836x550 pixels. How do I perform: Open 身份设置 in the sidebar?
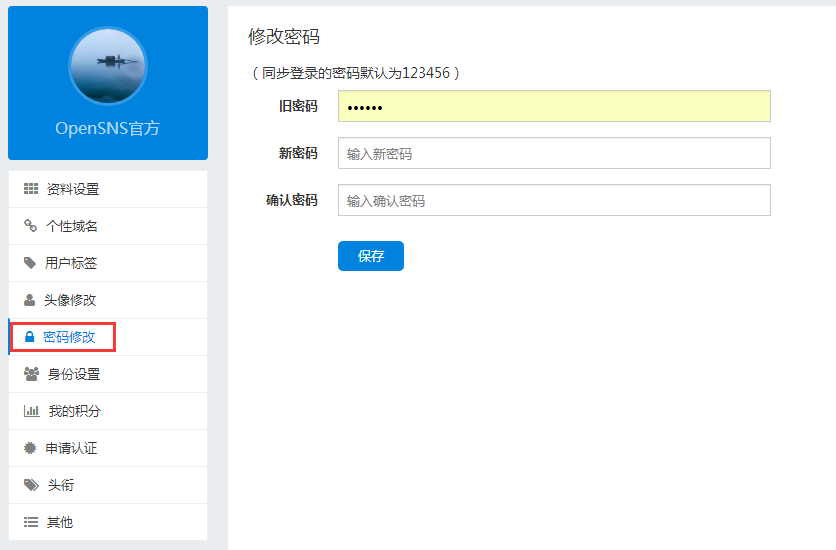point(108,374)
